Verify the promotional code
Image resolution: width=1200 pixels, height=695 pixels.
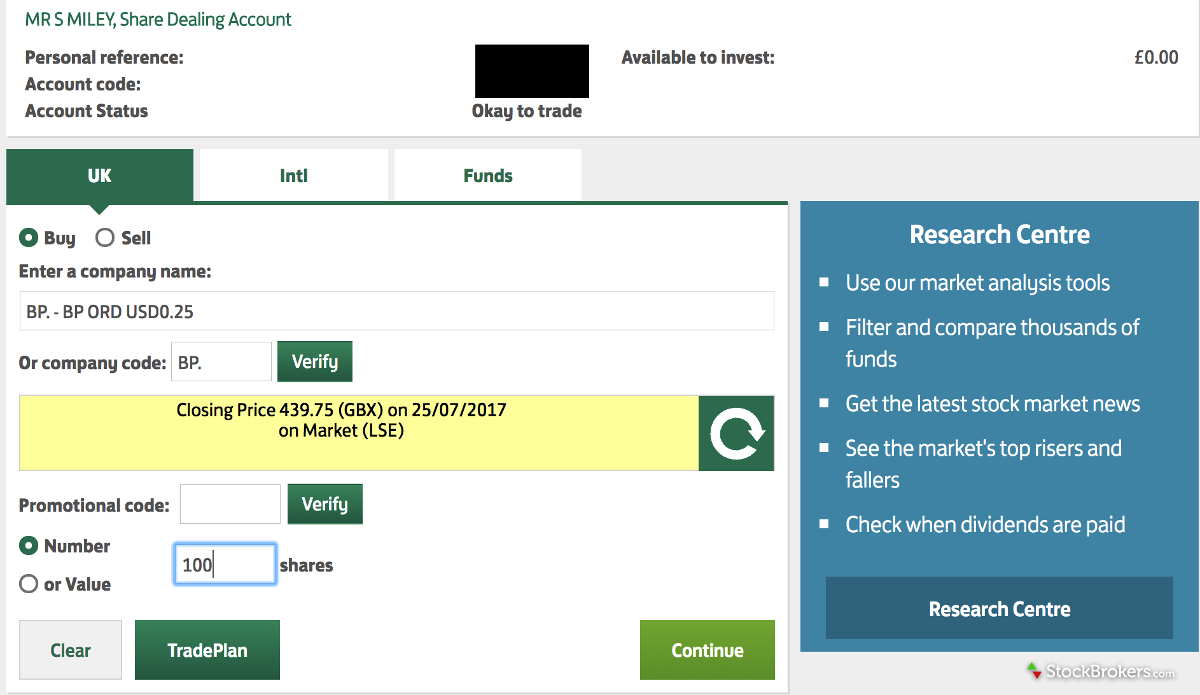[325, 504]
